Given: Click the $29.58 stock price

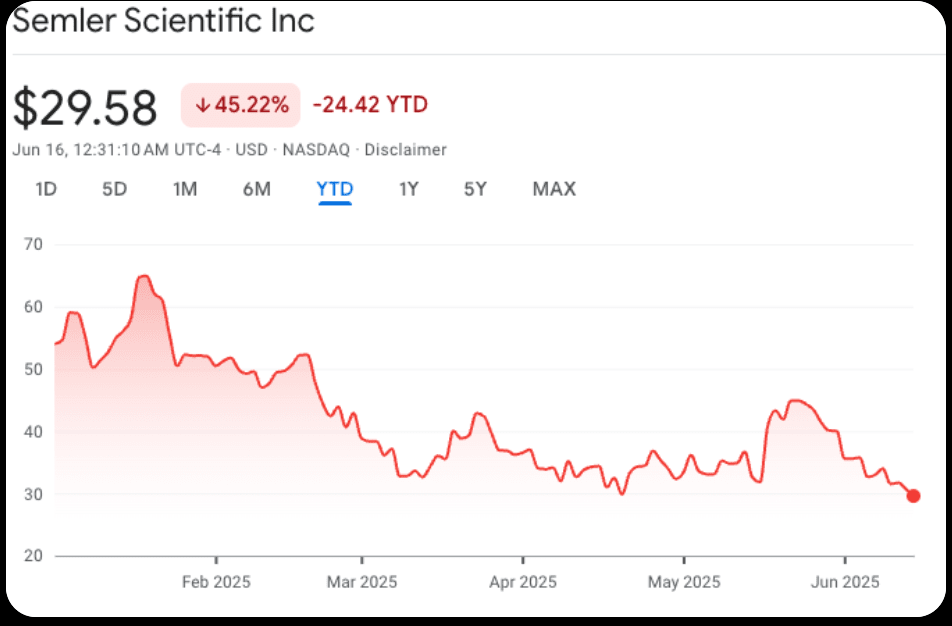Looking at the screenshot, I should click(86, 108).
